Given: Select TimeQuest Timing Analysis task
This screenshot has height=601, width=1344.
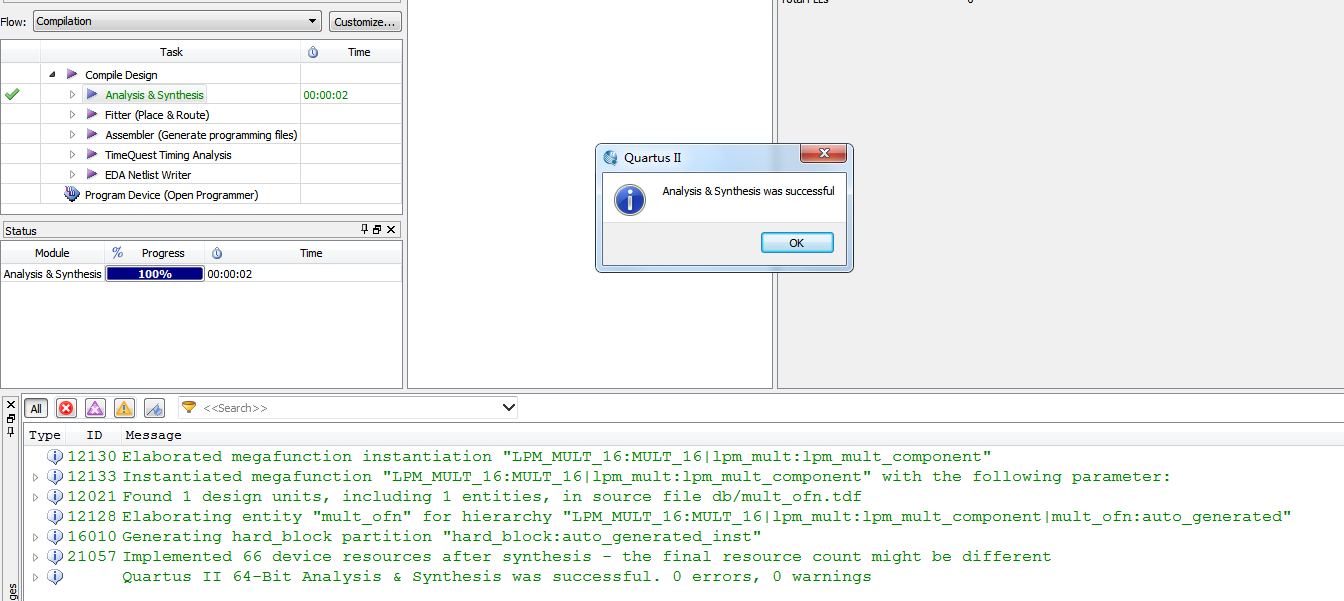Looking at the screenshot, I should [x=168, y=155].
